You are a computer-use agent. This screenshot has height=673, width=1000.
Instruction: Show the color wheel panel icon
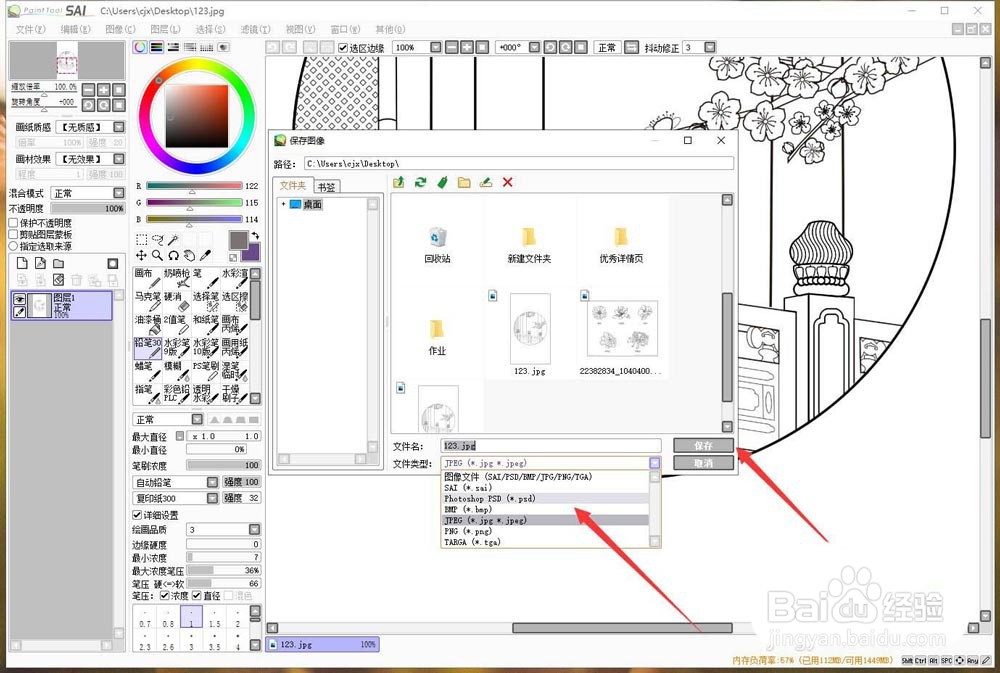[x=140, y=47]
